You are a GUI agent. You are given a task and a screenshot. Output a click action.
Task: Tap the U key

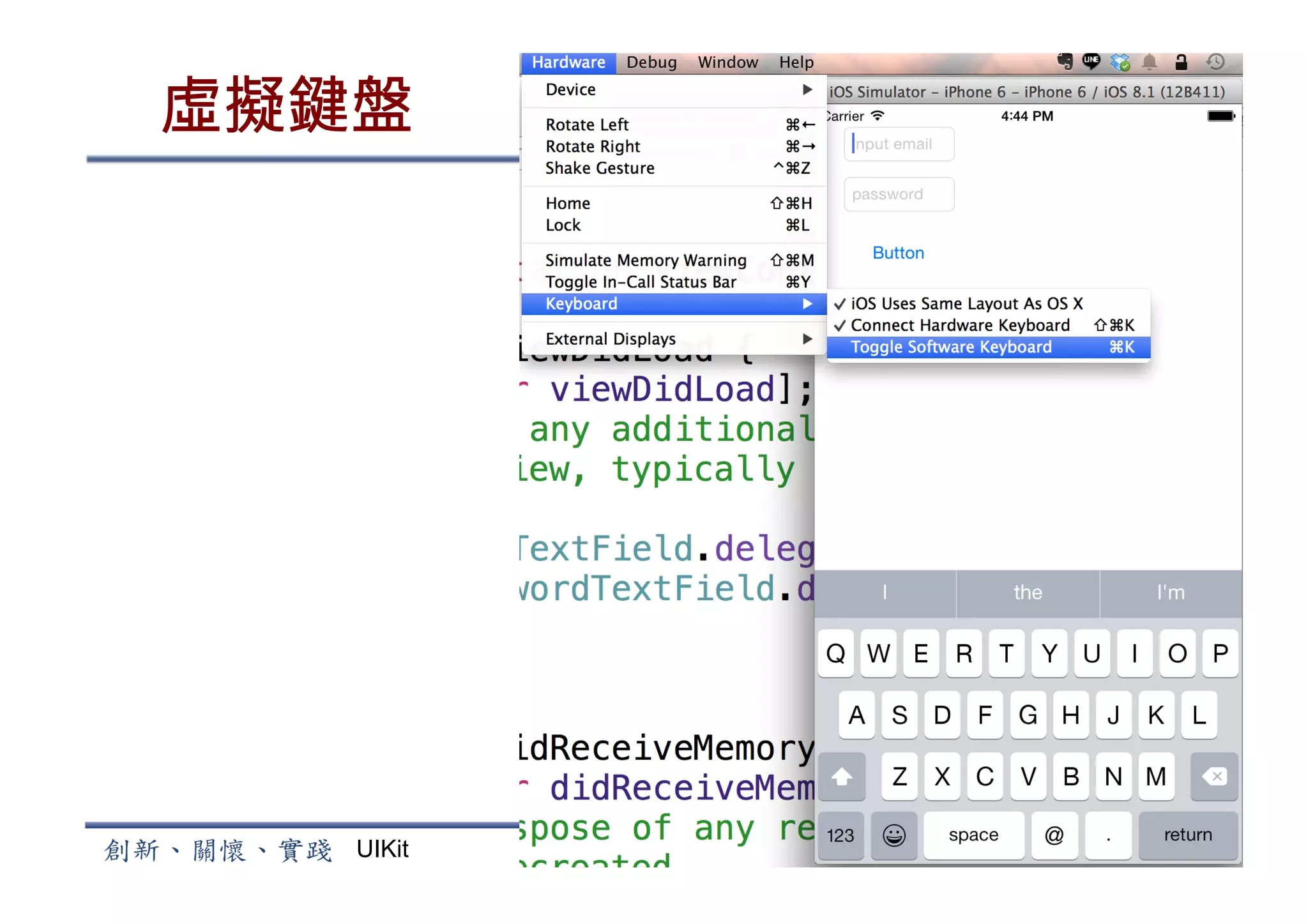[x=1092, y=654]
